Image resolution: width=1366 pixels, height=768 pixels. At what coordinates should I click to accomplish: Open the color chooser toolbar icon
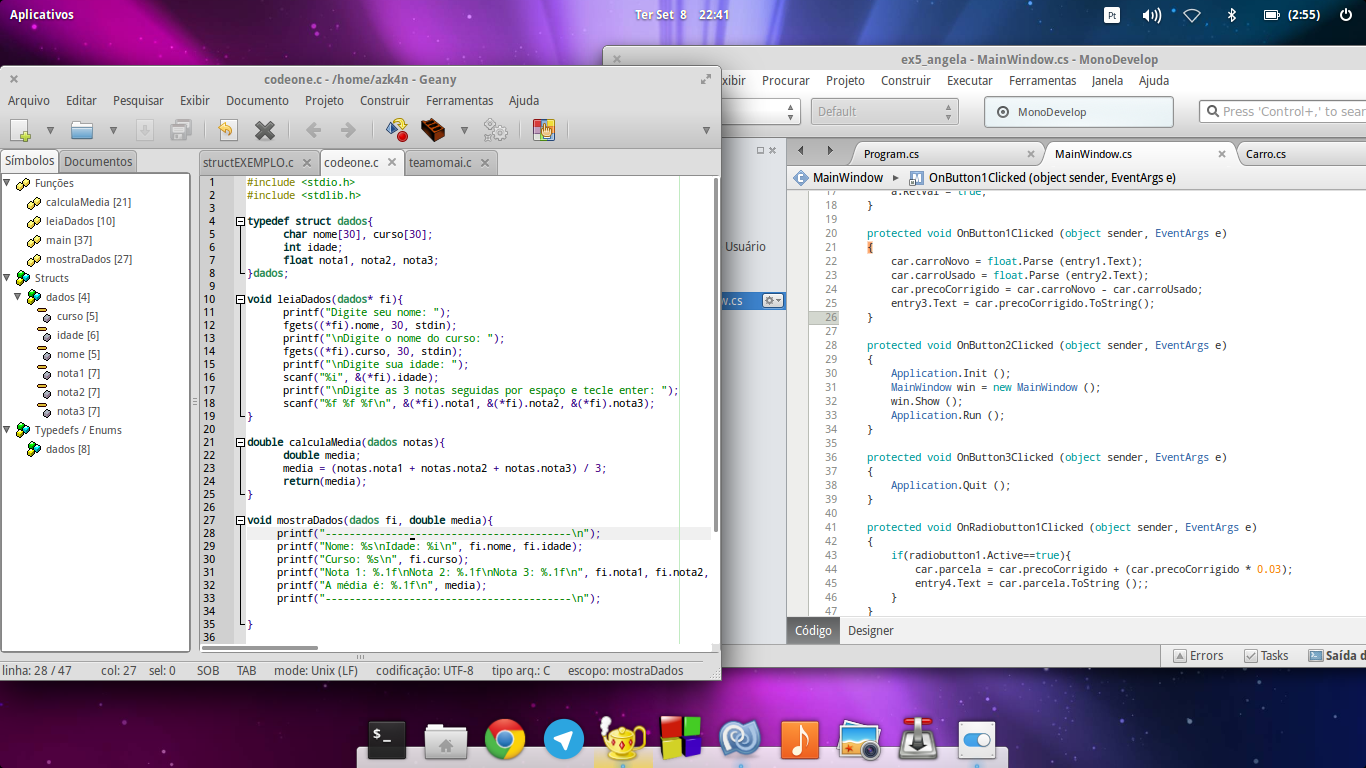click(544, 129)
